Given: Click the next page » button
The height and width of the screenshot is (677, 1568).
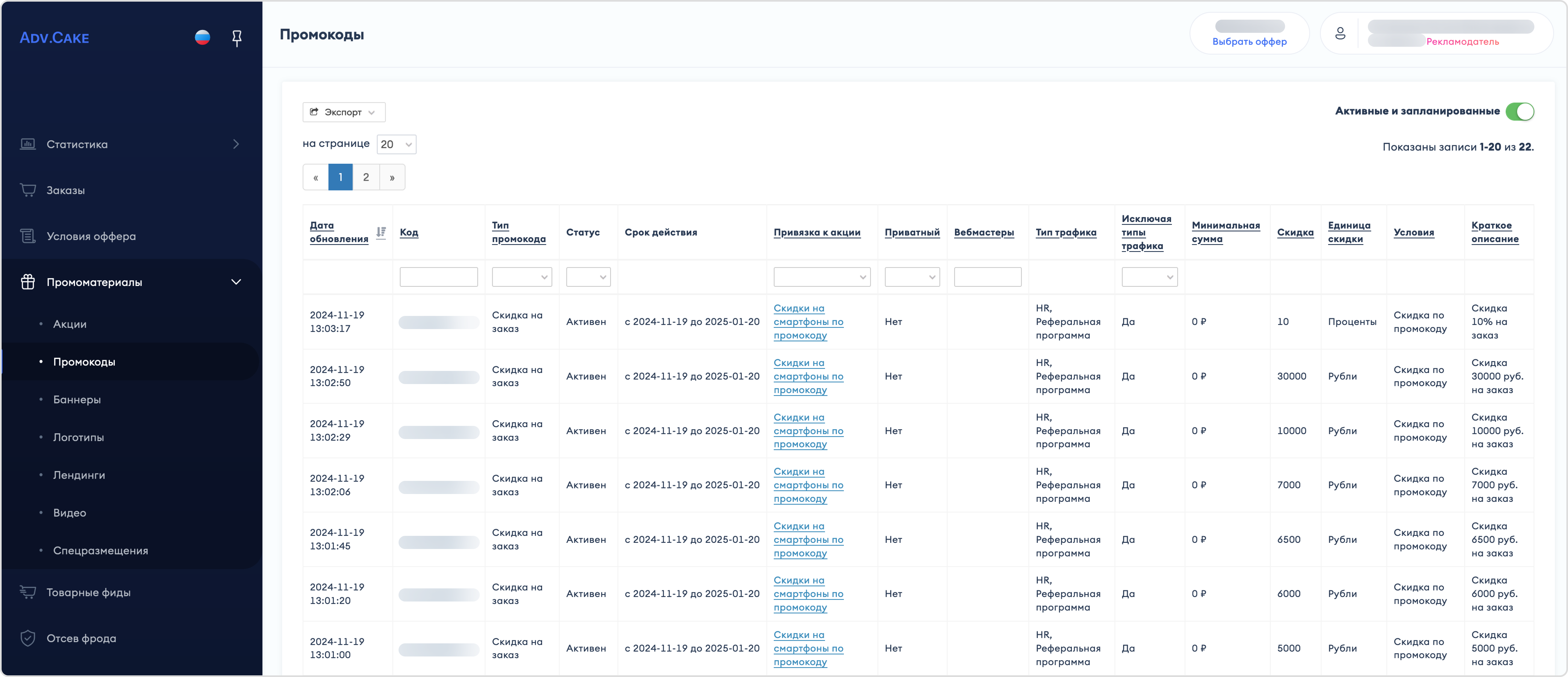Looking at the screenshot, I should coord(392,177).
